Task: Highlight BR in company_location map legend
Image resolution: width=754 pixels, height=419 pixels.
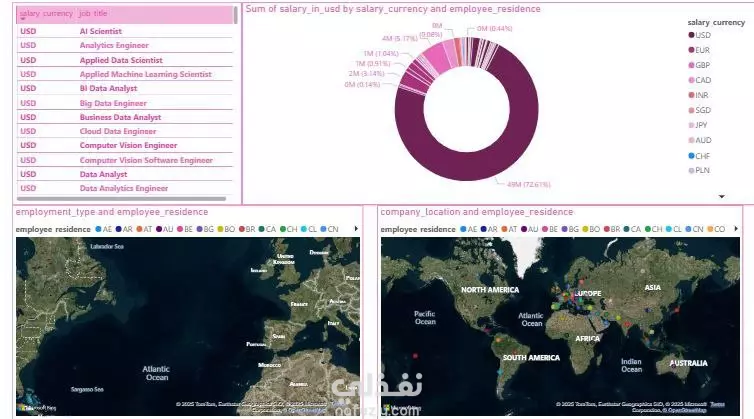Action: click(x=612, y=229)
